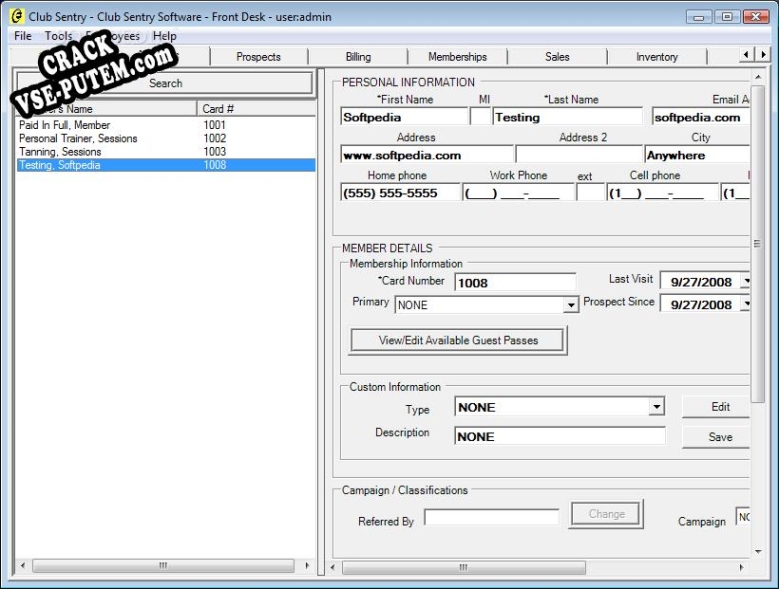Switch to the Inventory tab
Viewport: 779px width, 589px height.
coord(657,57)
